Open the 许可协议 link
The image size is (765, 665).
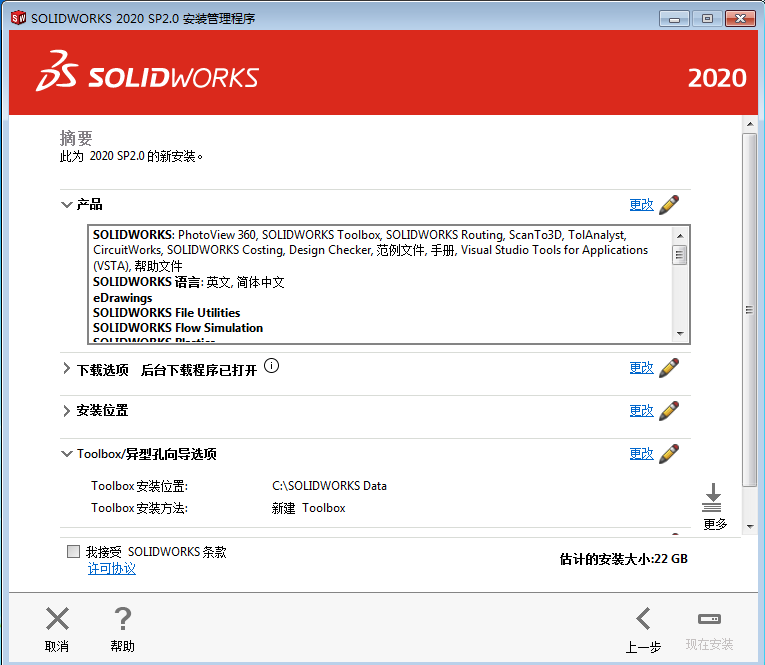[111, 569]
